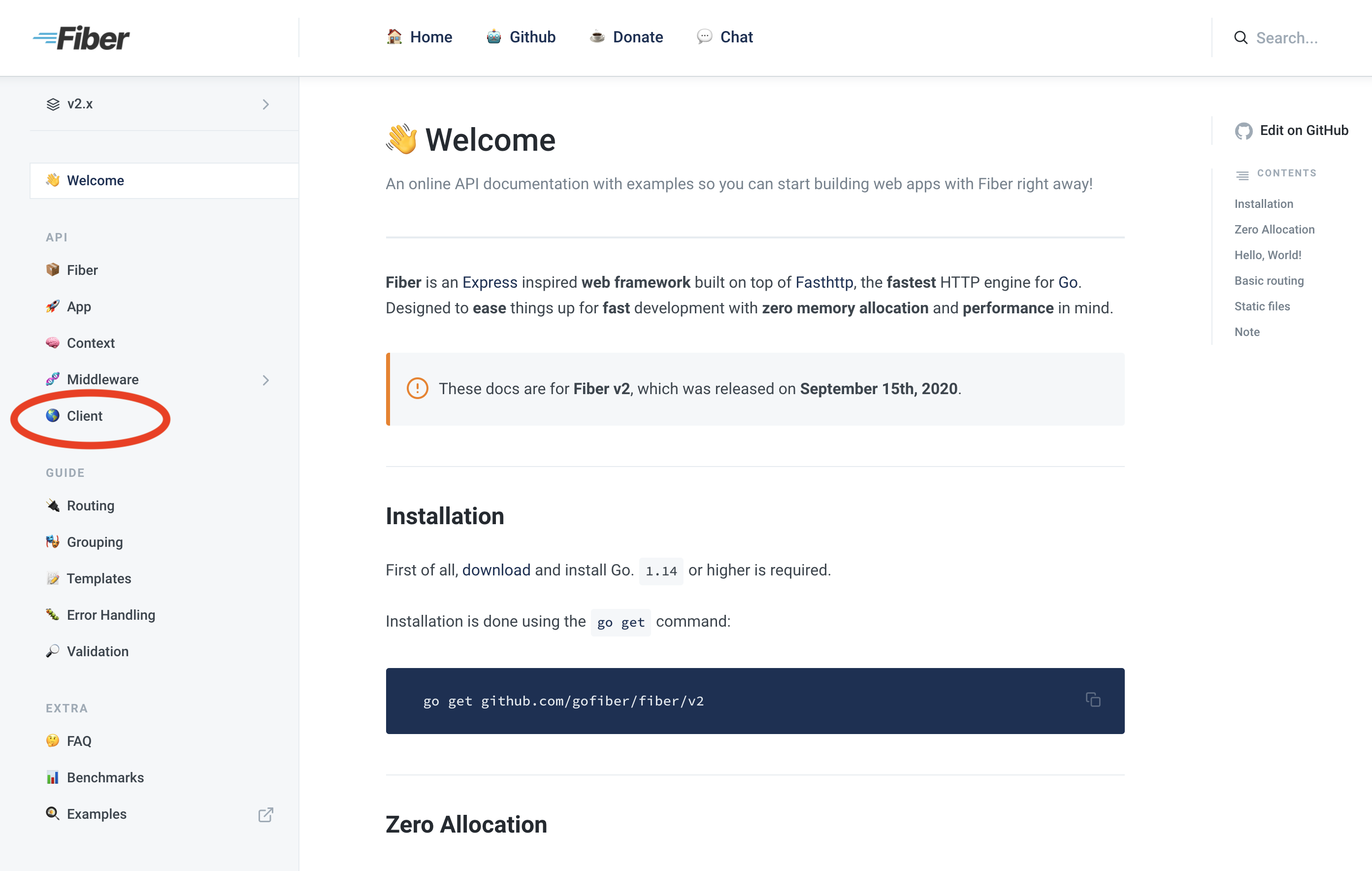Open the Error Handling guide

click(110, 614)
